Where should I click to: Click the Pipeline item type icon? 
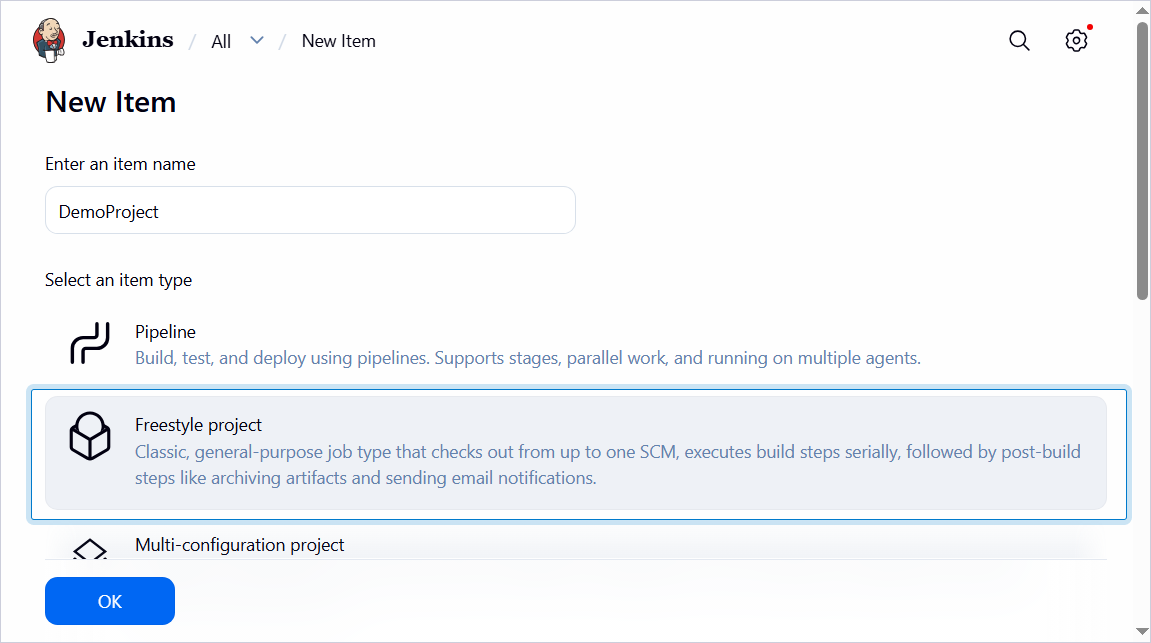pyautogui.click(x=90, y=344)
